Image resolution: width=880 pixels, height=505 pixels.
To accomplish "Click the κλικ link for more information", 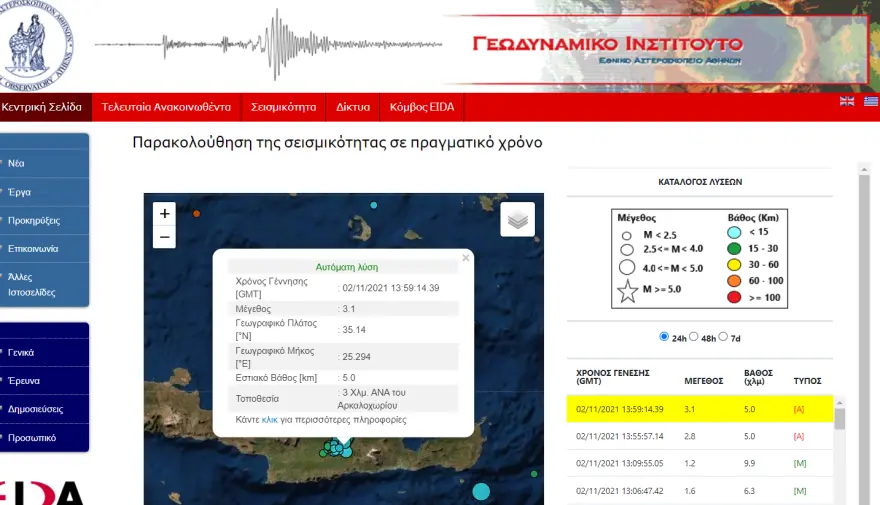I will click(269, 420).
